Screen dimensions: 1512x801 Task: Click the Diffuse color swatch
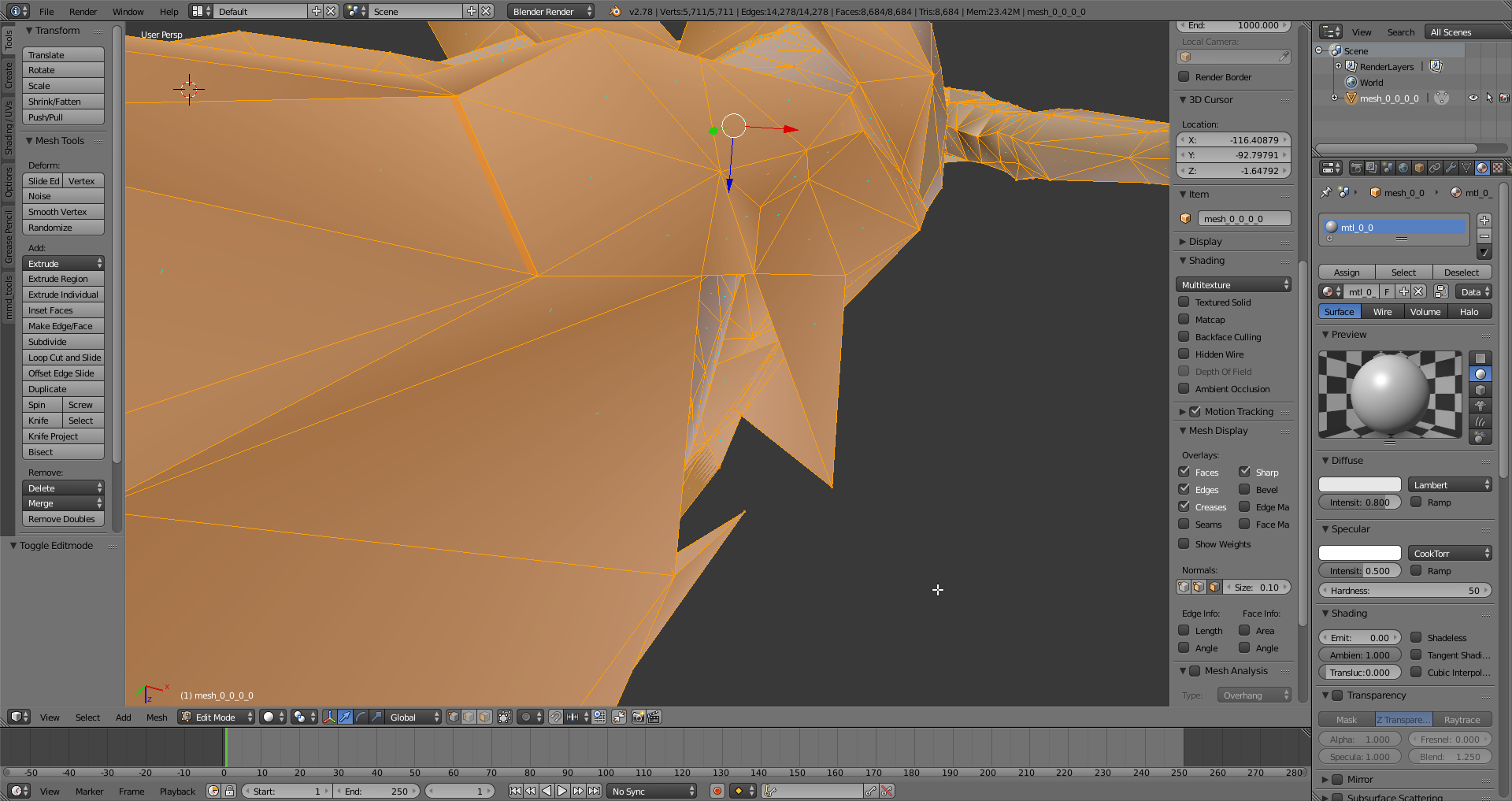click(x=1359, y=485)
